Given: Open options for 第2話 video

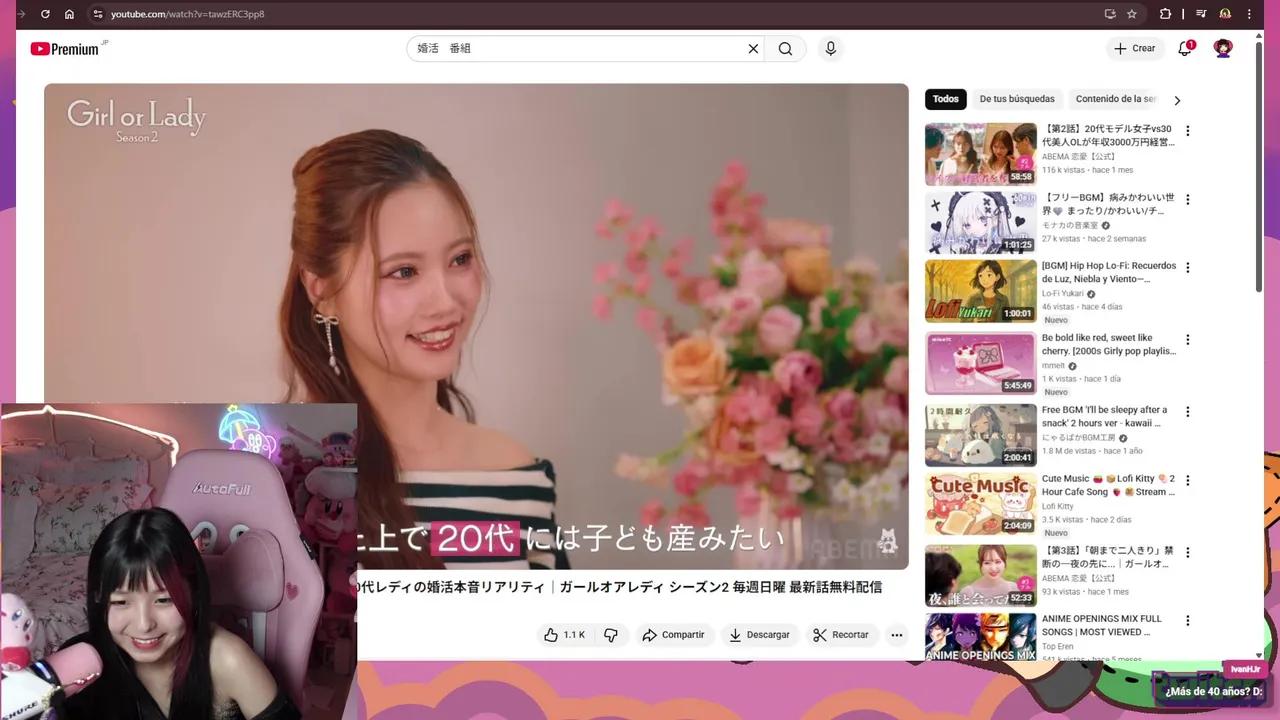Looking at the screenshot, I should (x=1188, y=131).
